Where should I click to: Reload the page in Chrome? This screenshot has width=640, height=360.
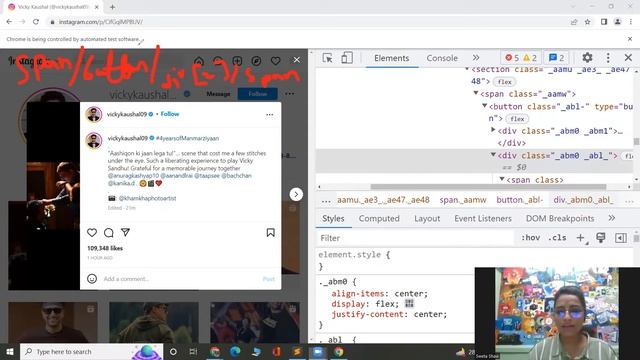tap(36, 22)
